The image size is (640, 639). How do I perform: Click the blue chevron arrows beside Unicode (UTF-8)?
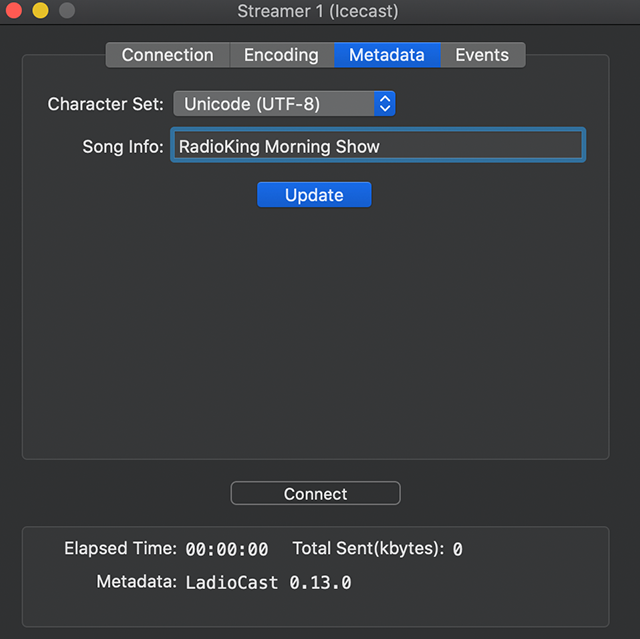coord(385,104)
